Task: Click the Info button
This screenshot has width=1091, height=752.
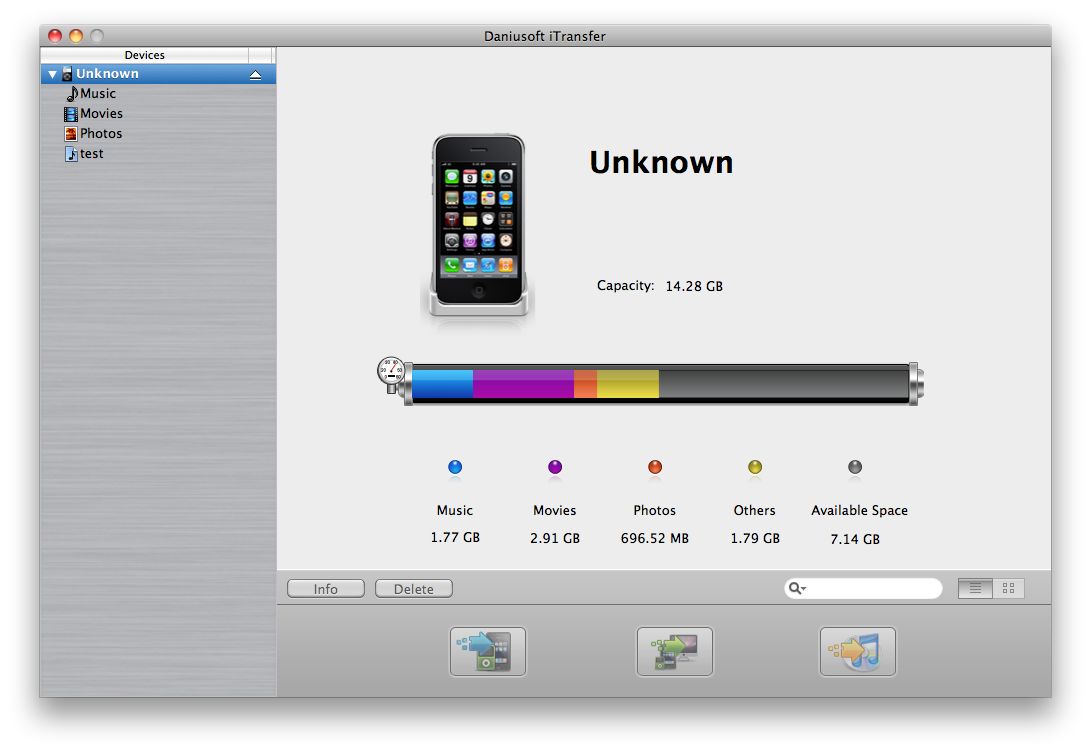Action: 326,589
